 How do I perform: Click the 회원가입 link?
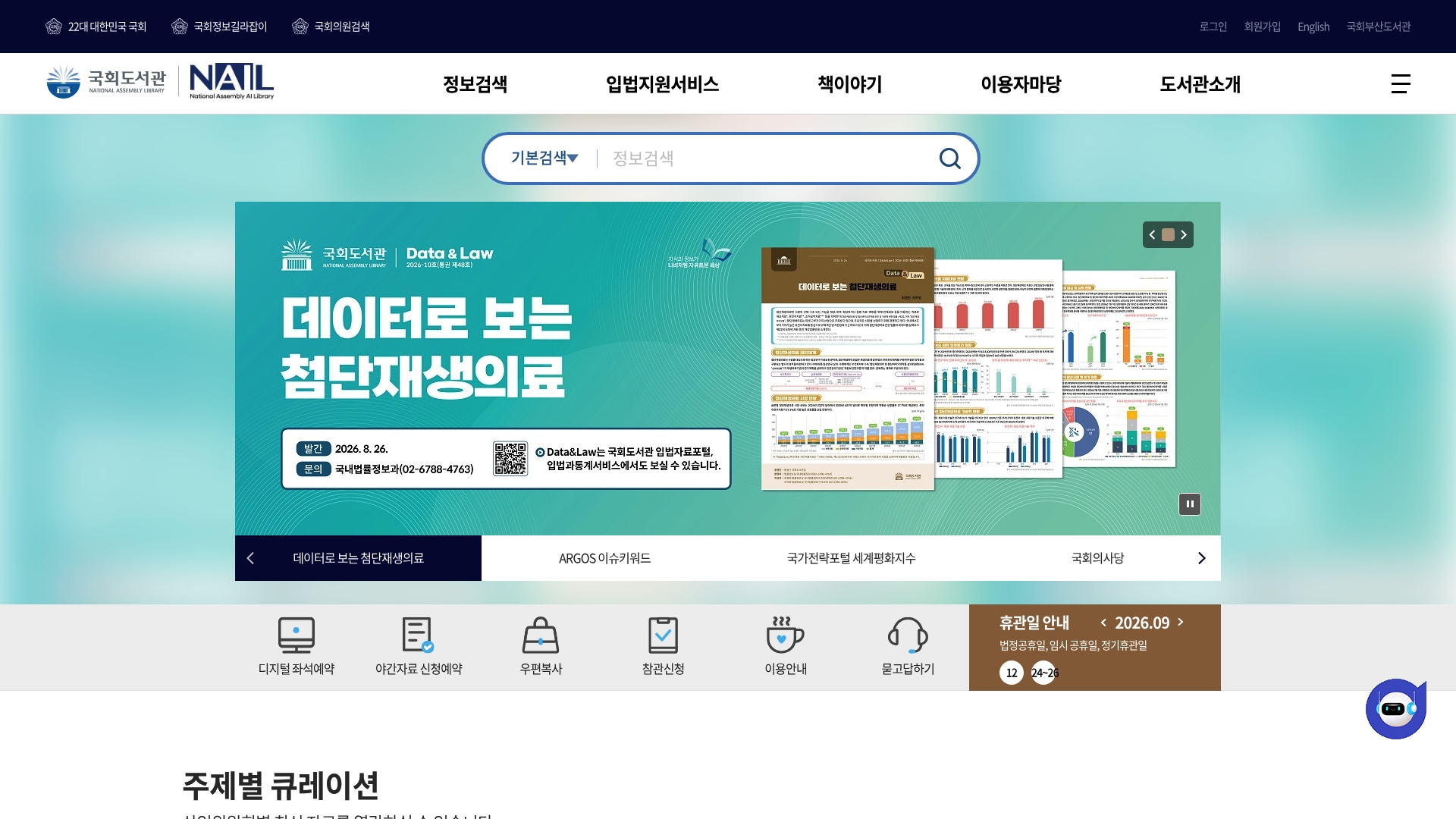tap(1262, 27)
